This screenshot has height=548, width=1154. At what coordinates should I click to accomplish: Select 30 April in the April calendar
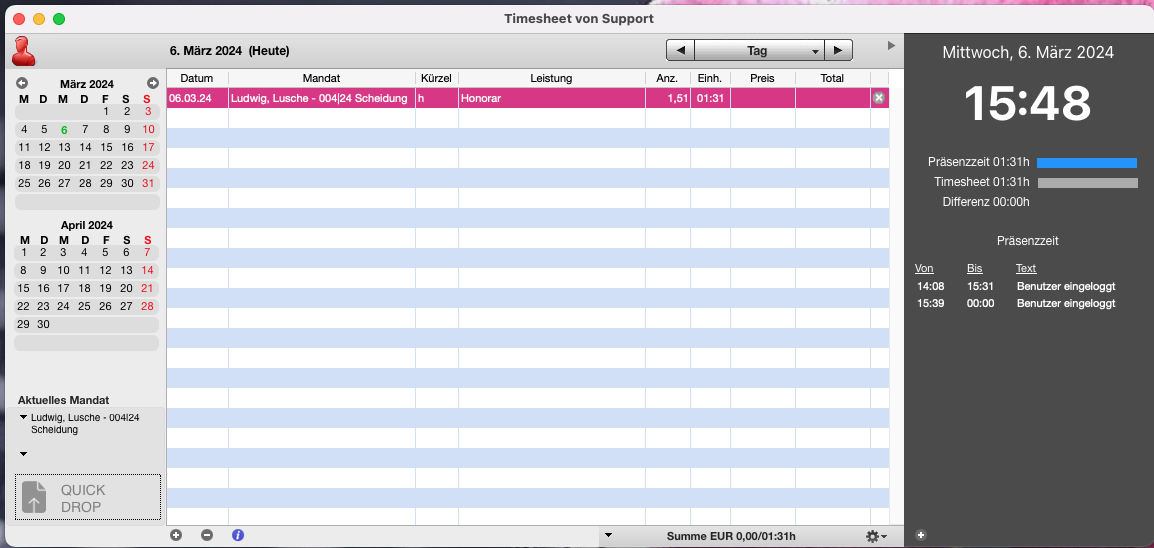(43, 324)
